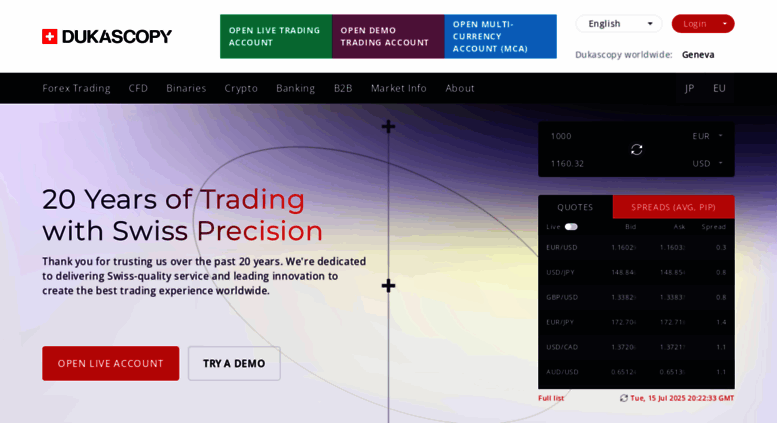The image size is (777, 423).
Task: Toggle the Live quotes switch
Action: [x=571, y=227]
